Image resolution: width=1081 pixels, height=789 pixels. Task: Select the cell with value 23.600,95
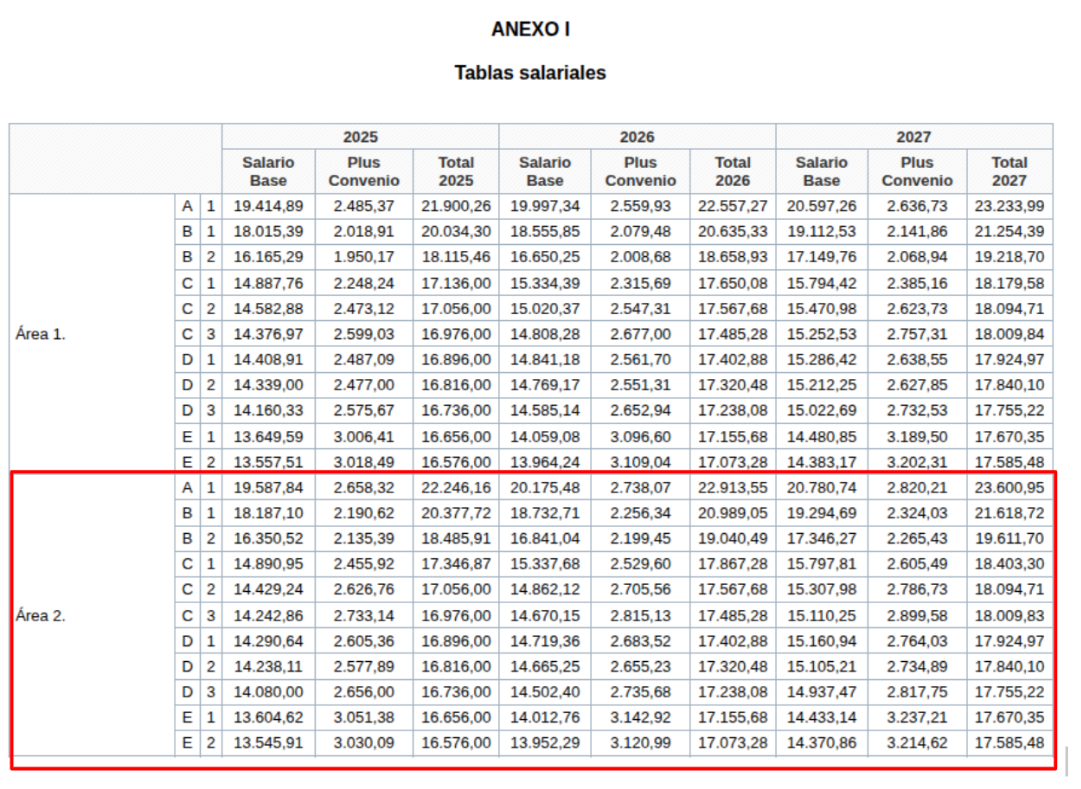pyautogui.click(x=1009, y=488)
